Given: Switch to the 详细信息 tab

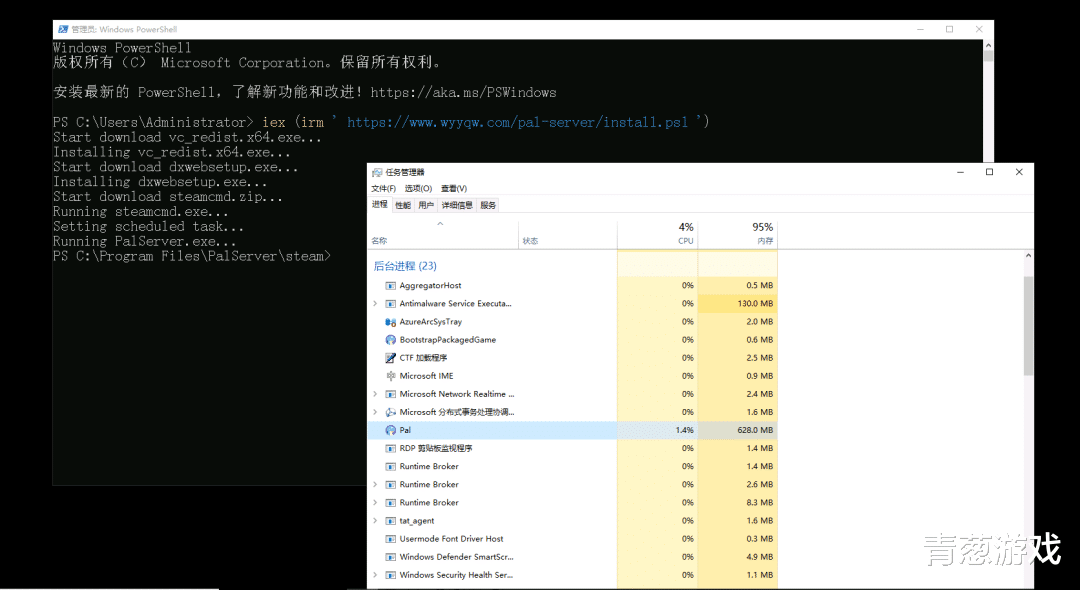Looking at the screenshot, I should click(x=457, y=205).
